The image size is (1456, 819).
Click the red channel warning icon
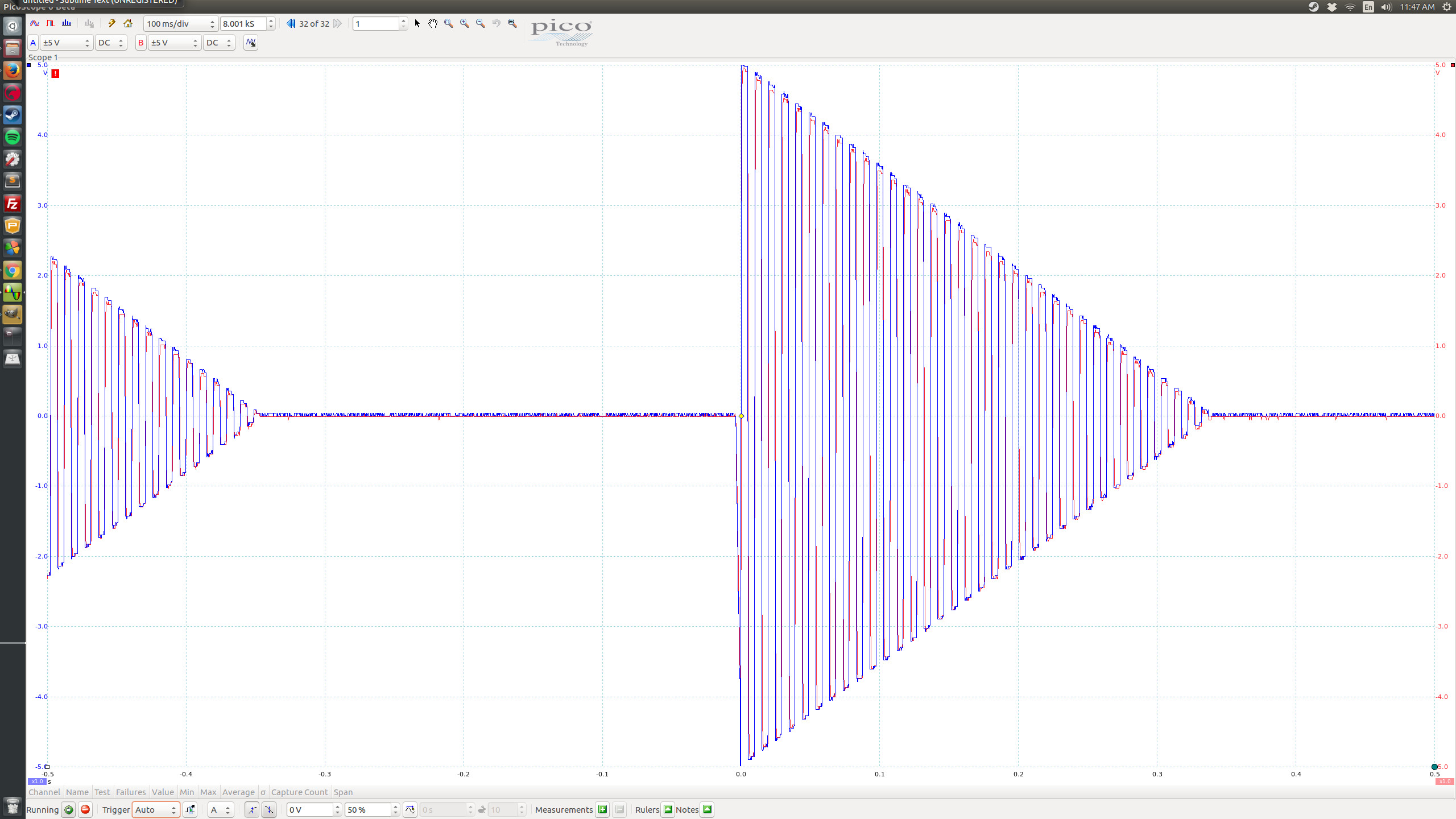point(55,73)
